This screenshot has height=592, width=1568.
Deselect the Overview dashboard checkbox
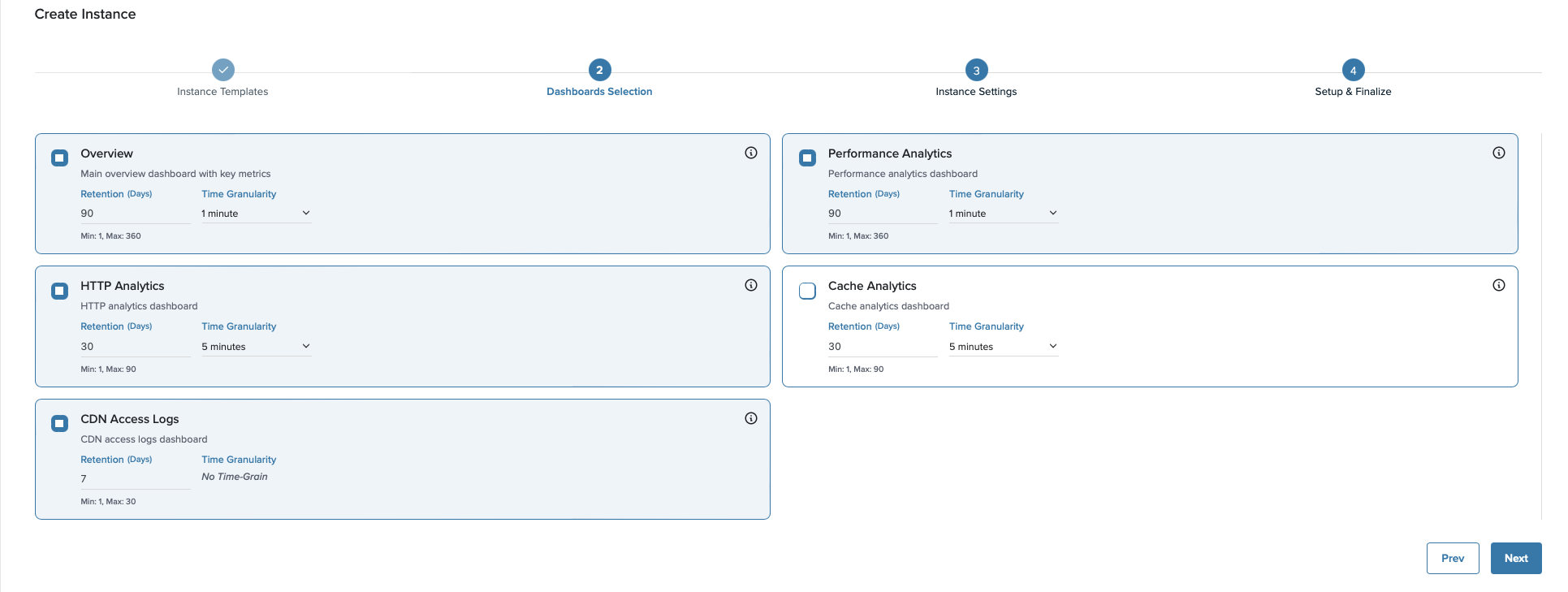(x=60, y=158)
